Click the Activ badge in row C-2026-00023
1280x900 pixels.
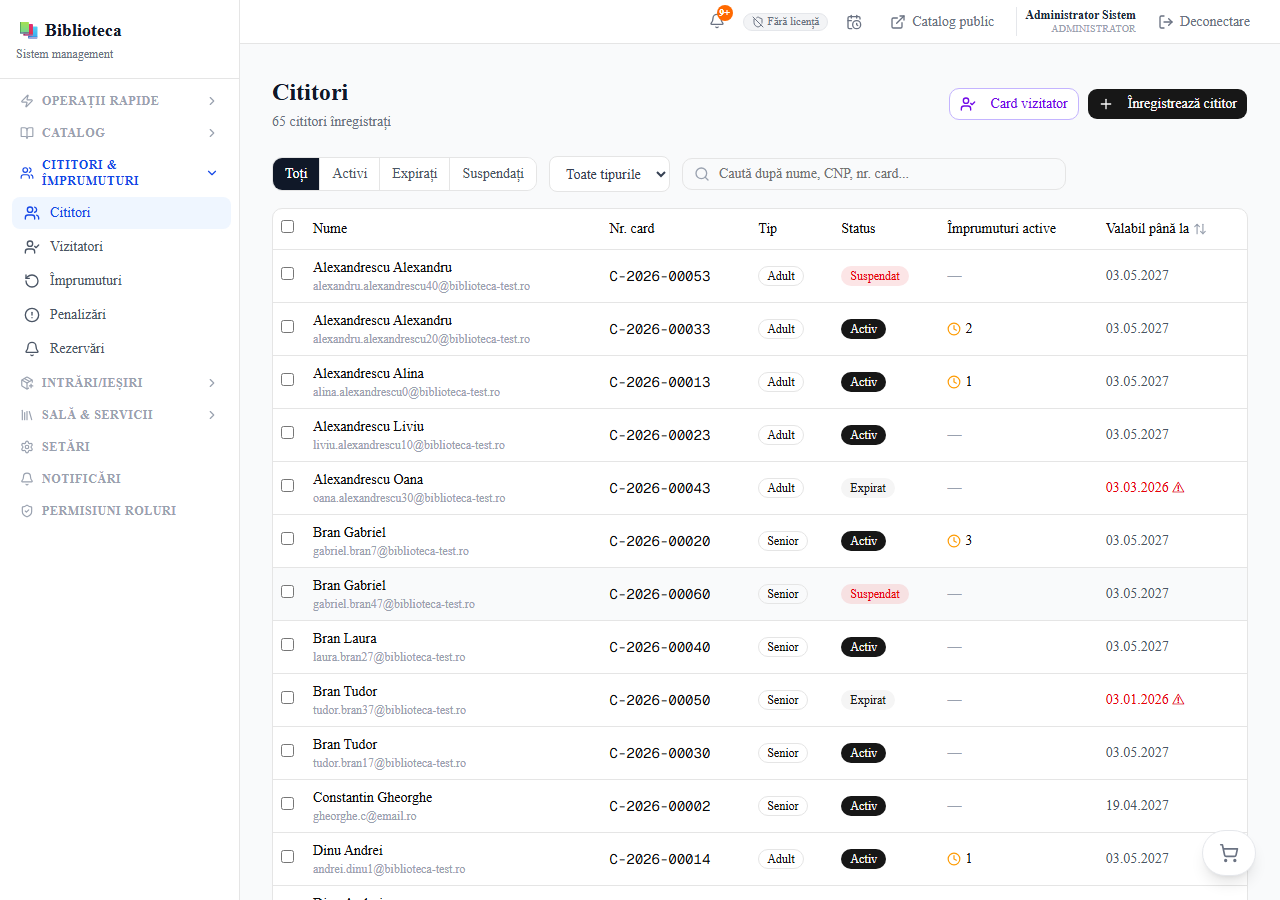pos(863,435)
